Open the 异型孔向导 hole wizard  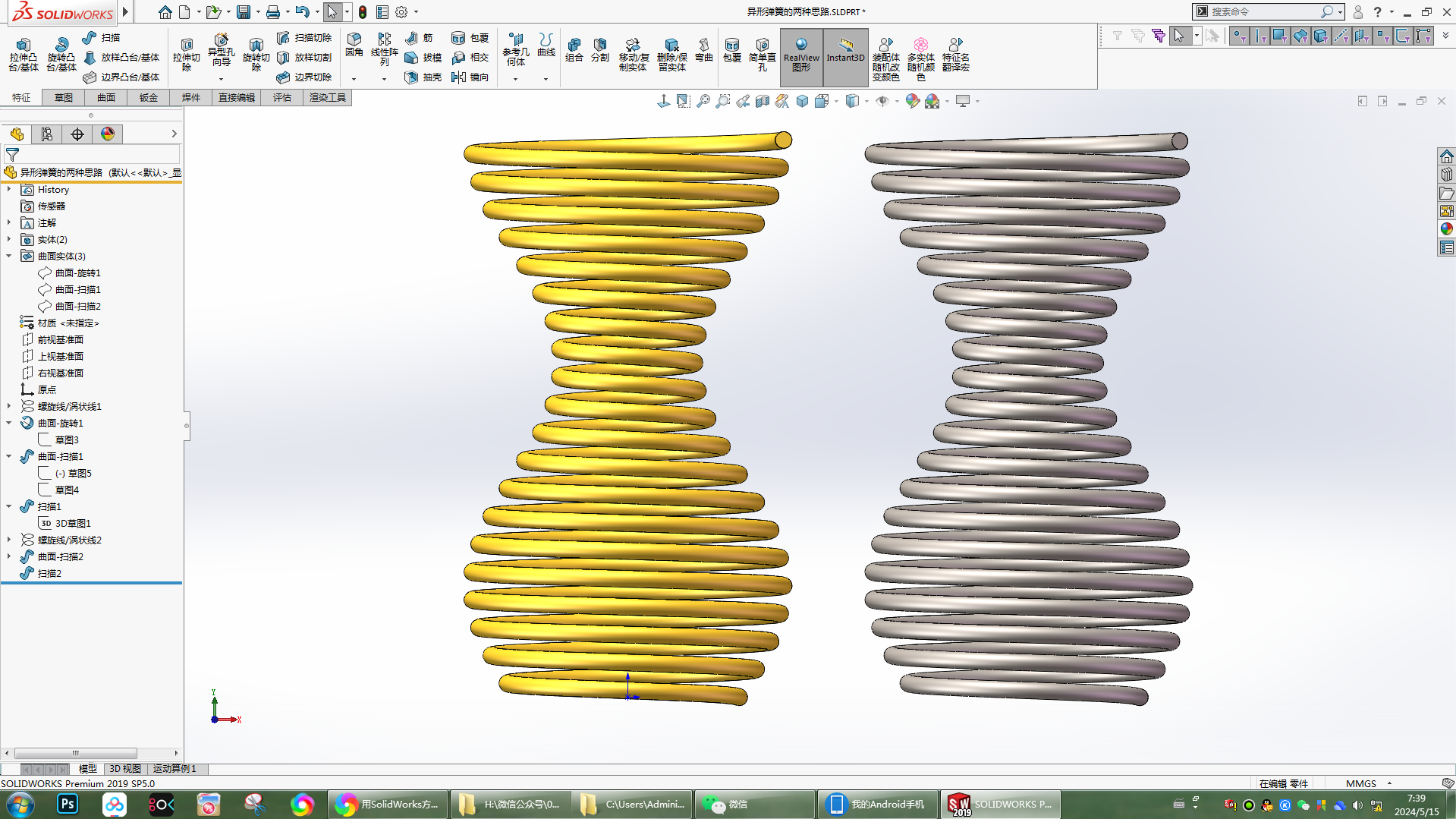point(221,50)
